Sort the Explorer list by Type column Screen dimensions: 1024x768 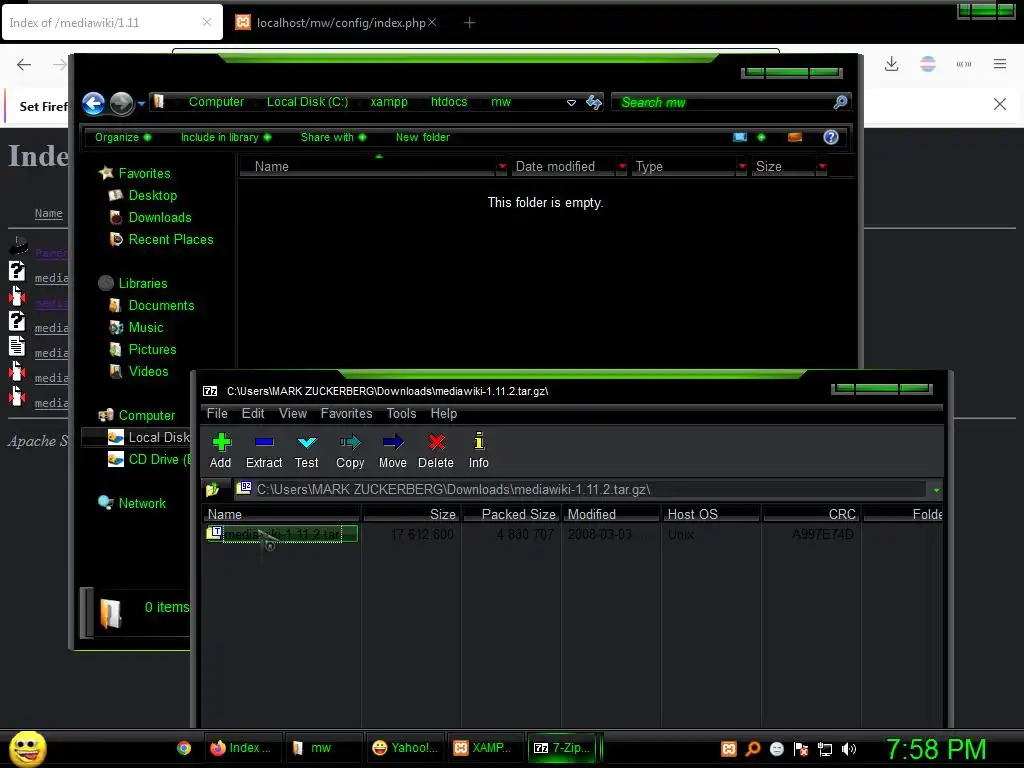pos(684,167)
